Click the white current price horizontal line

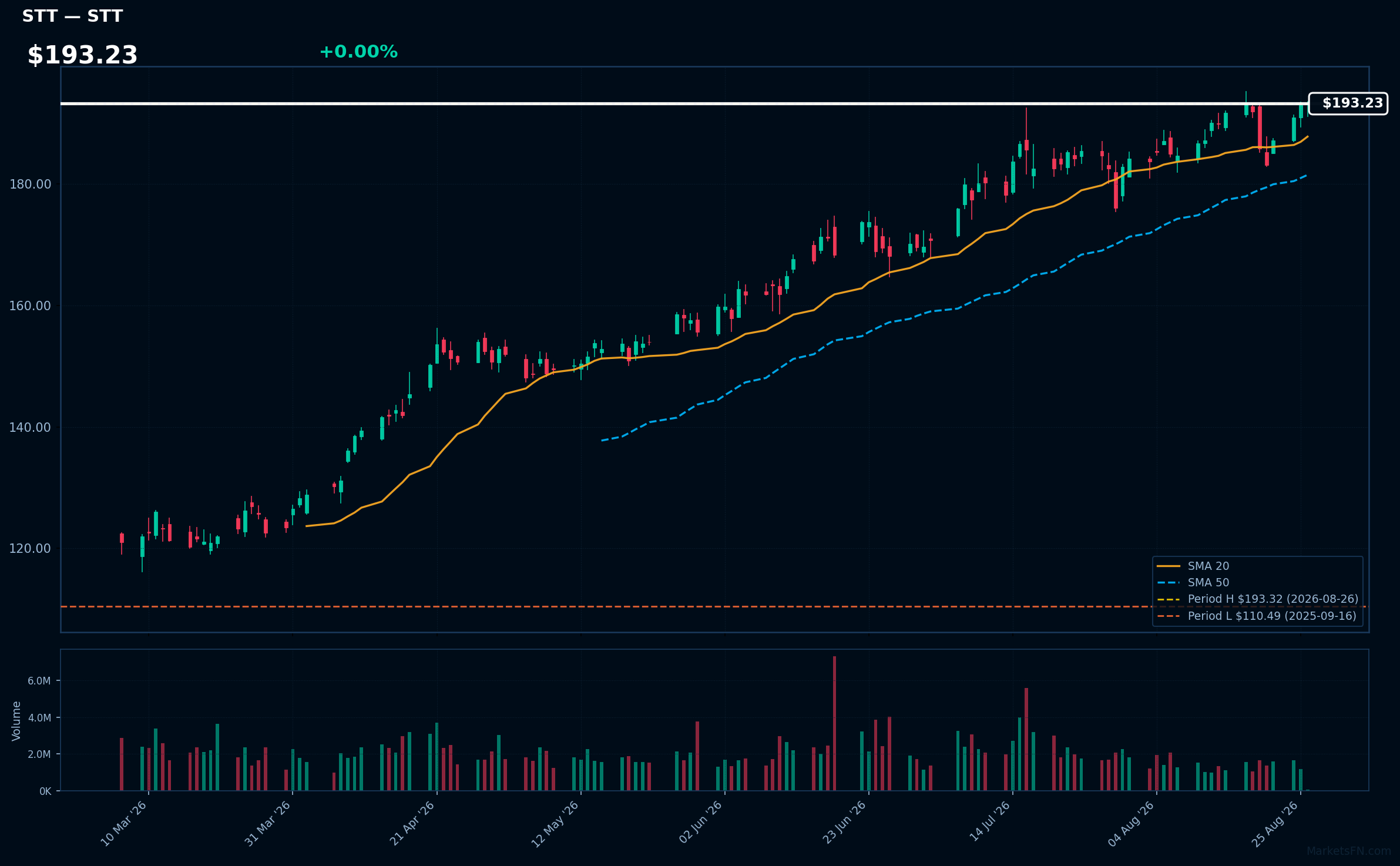pyautogui.click(x=684, y=104)
